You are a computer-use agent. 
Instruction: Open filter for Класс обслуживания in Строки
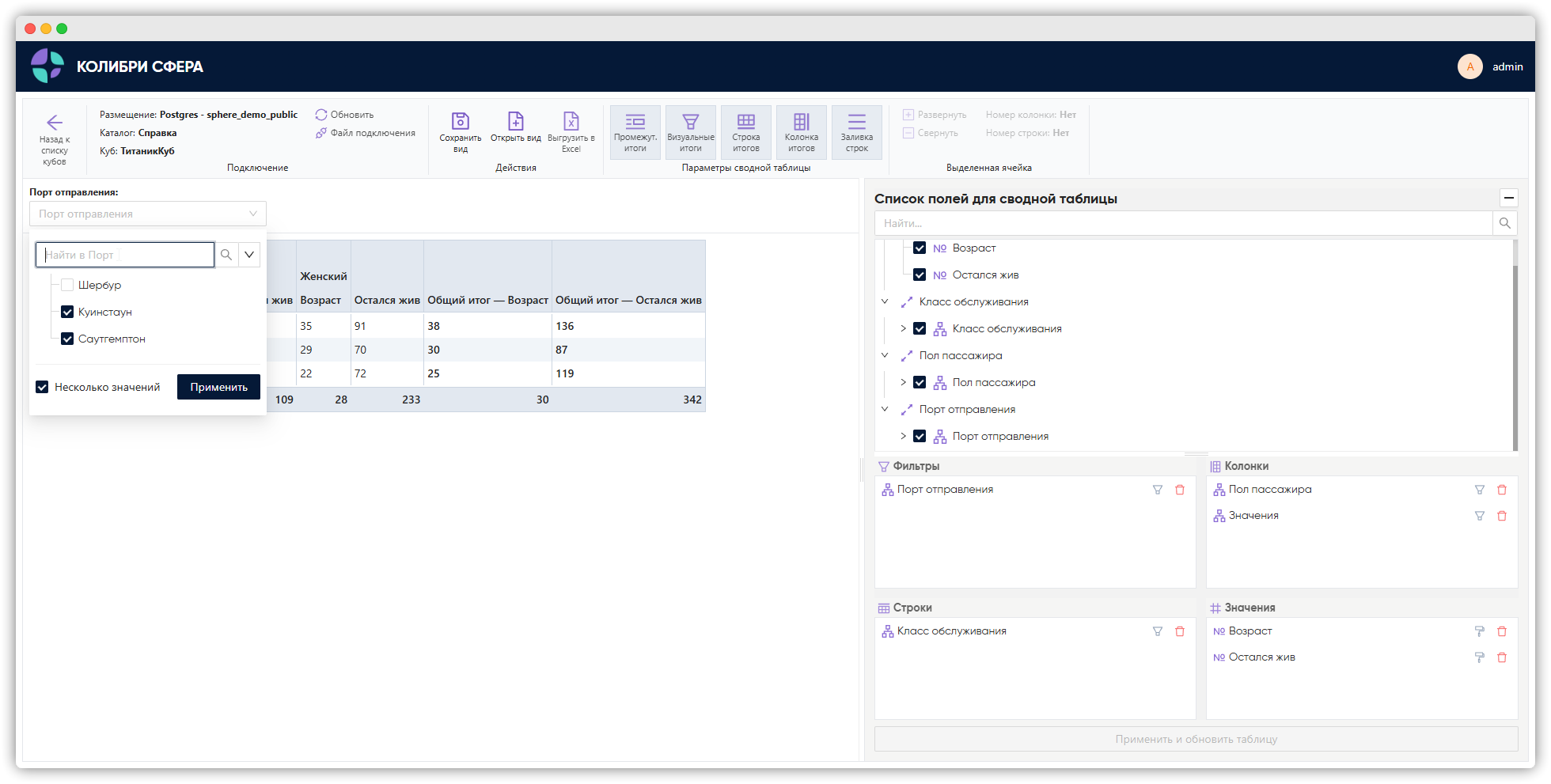[1158, 631]
